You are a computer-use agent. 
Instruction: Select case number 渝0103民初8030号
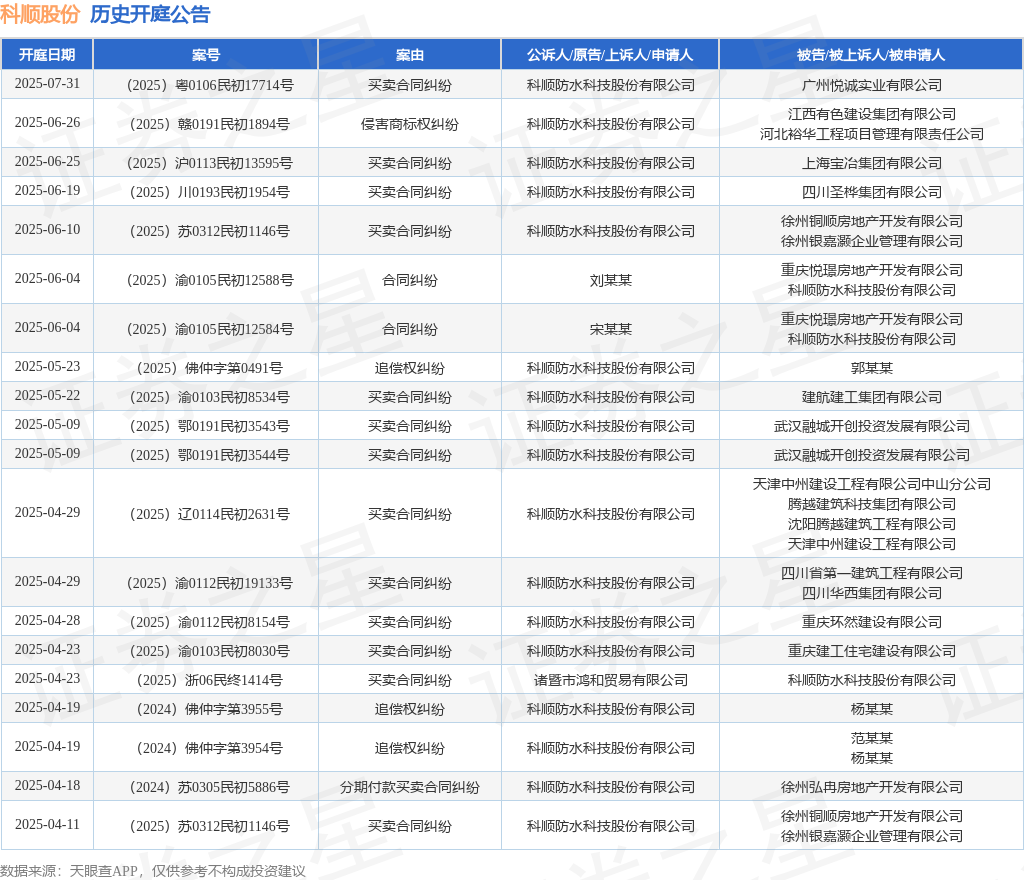[210, 651]
